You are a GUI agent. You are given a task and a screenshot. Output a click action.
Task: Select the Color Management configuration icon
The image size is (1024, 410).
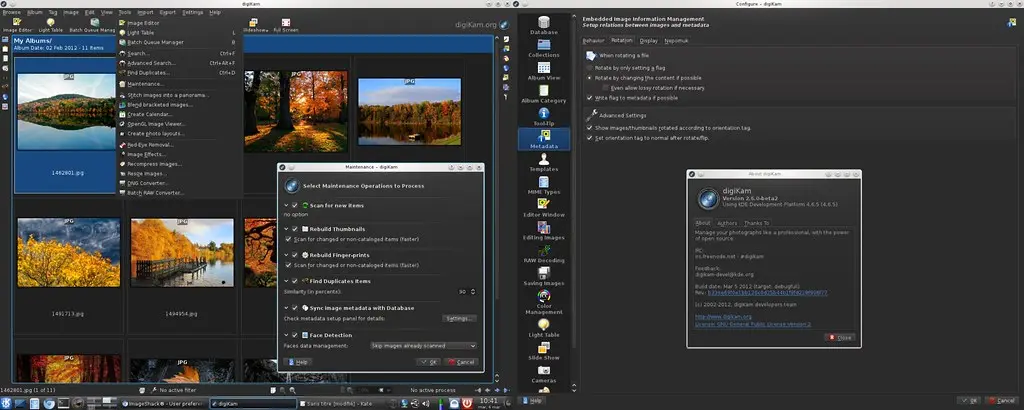point(544,300)
